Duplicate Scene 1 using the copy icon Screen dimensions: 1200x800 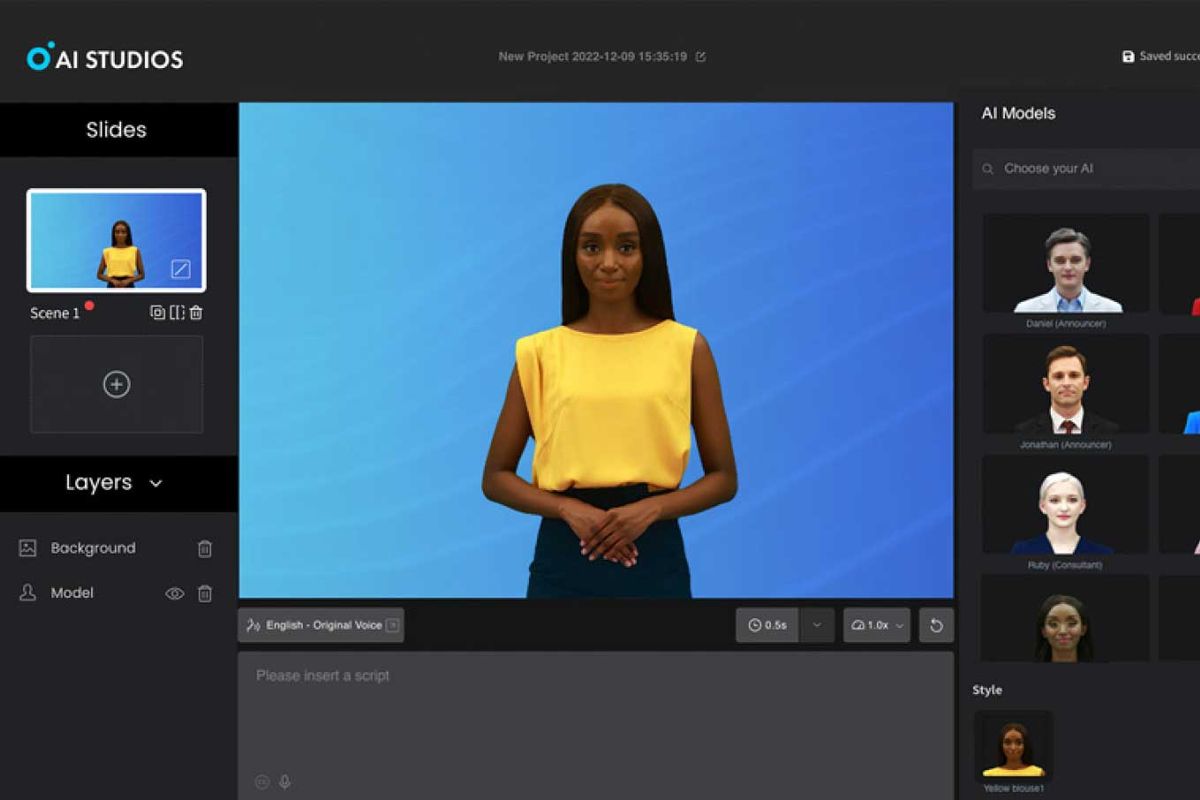[157, 312]
